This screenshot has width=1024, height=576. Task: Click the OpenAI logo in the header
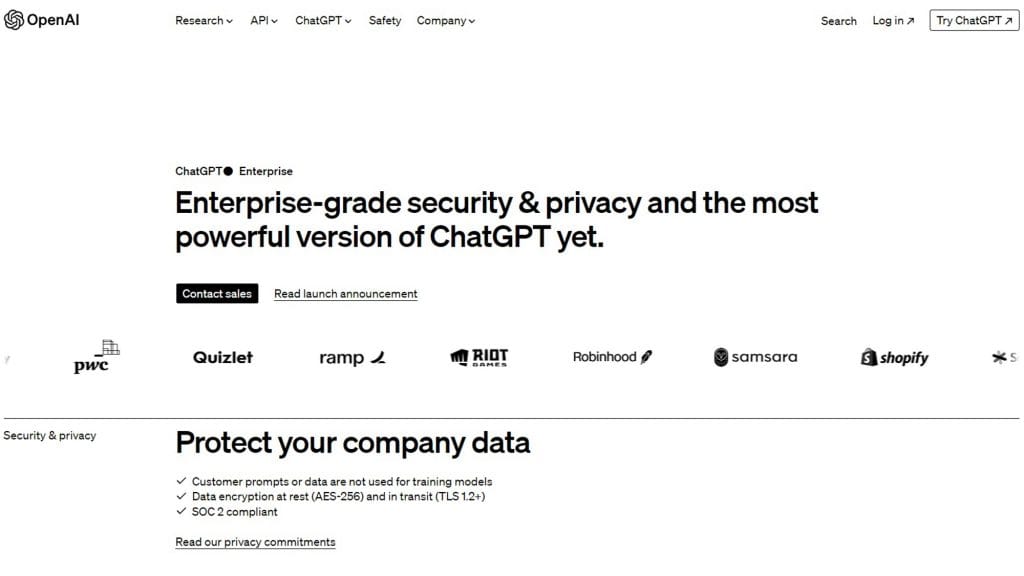tap(42, 20)
